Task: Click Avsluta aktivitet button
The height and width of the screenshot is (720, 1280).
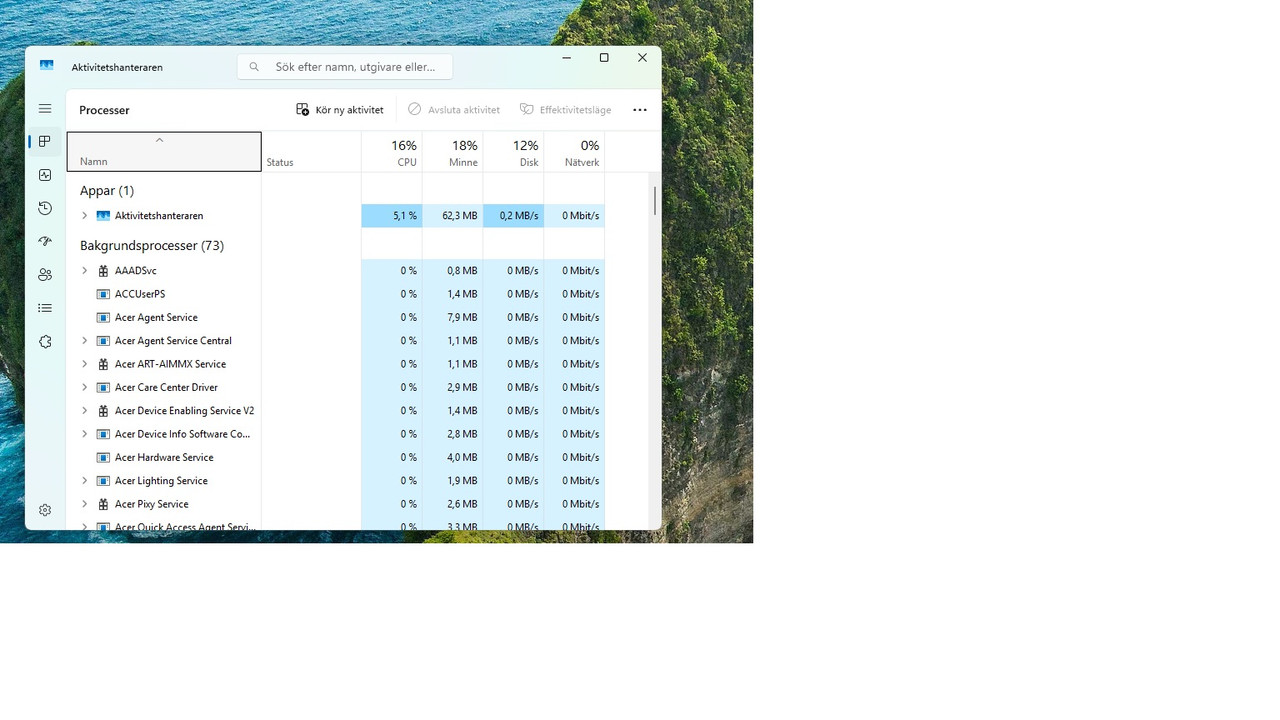Action: click(x=454, y=110)
